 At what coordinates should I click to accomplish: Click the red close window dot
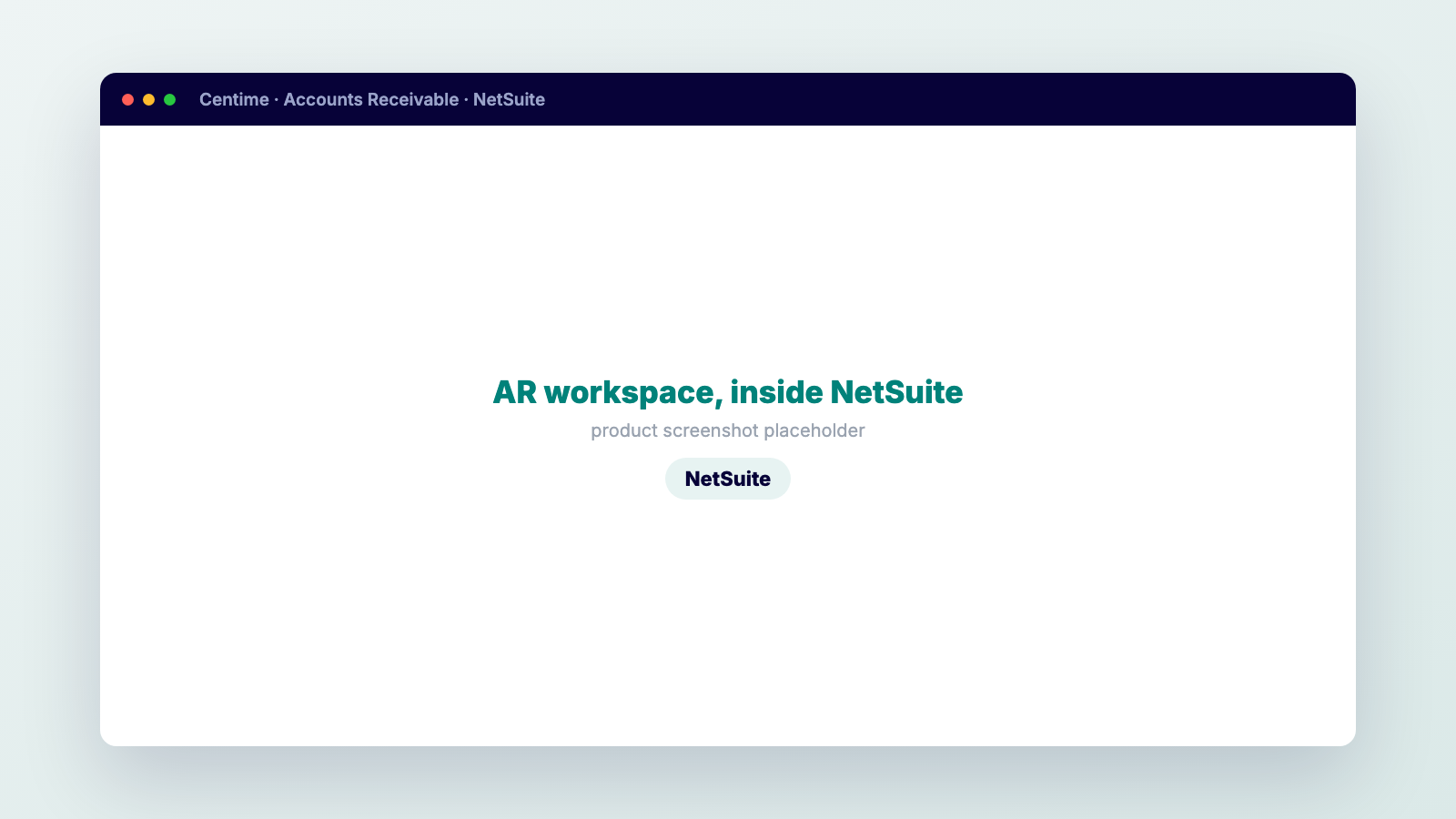pyautogui.click(x=127, y=99)
